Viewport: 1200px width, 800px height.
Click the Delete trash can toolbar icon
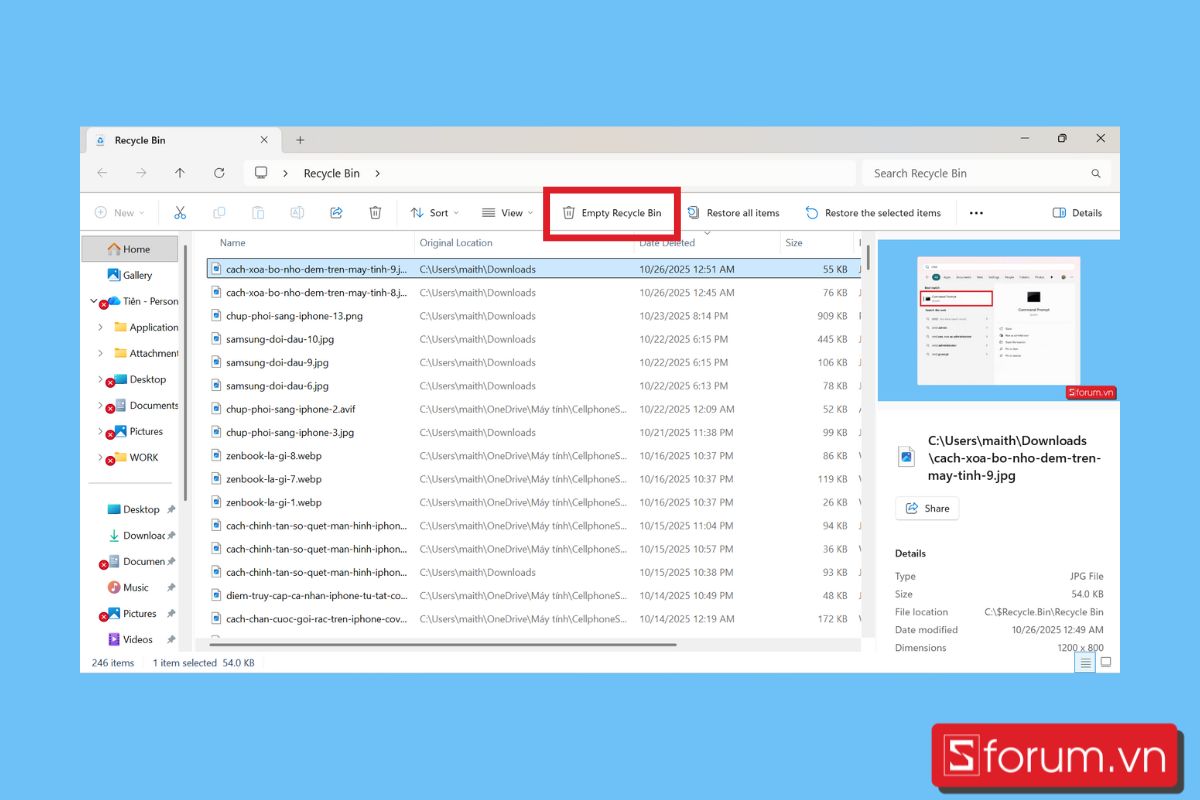tap(375, 213)
